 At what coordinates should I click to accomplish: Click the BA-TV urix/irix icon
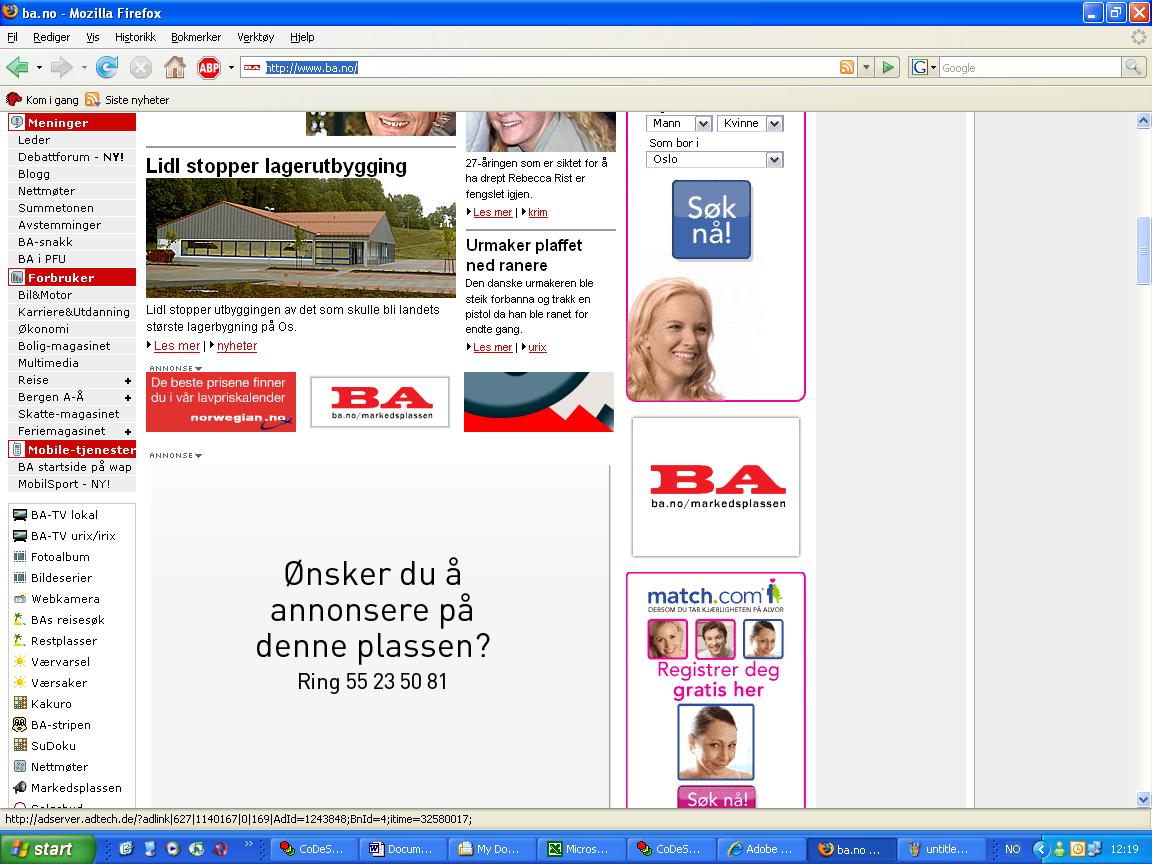(x=20, y=536)
